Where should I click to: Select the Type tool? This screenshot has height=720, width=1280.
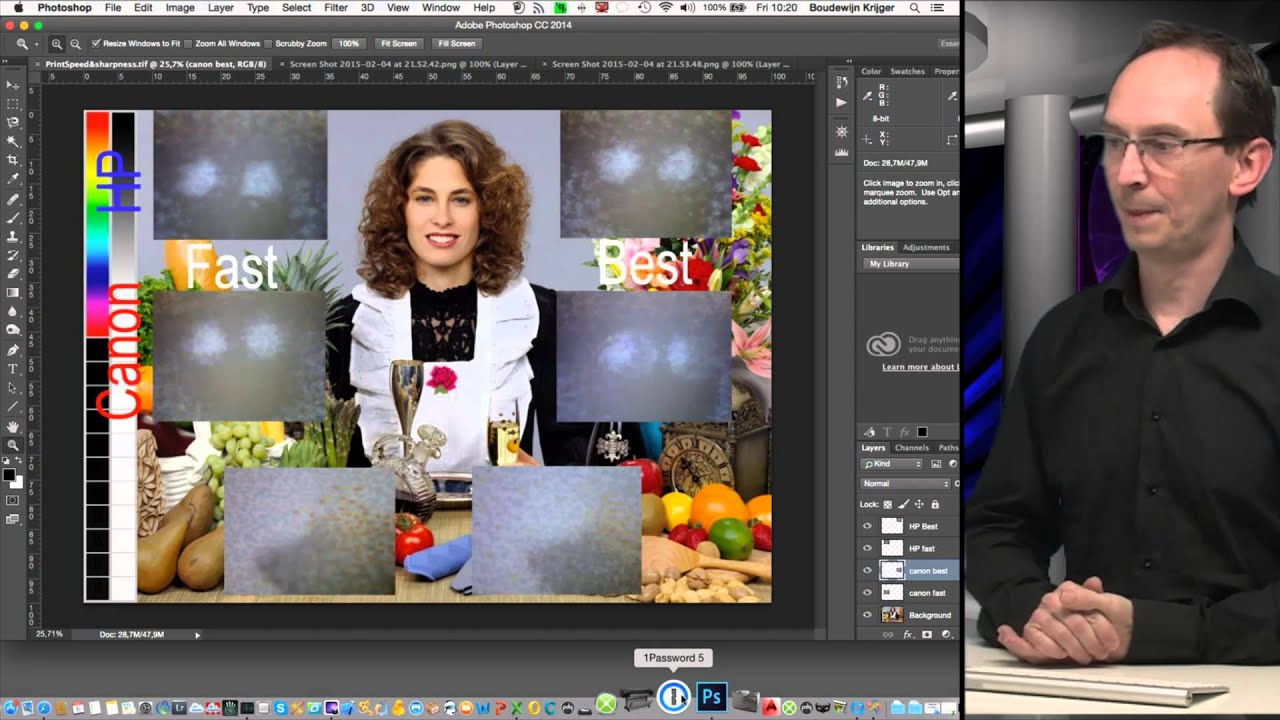13,369
